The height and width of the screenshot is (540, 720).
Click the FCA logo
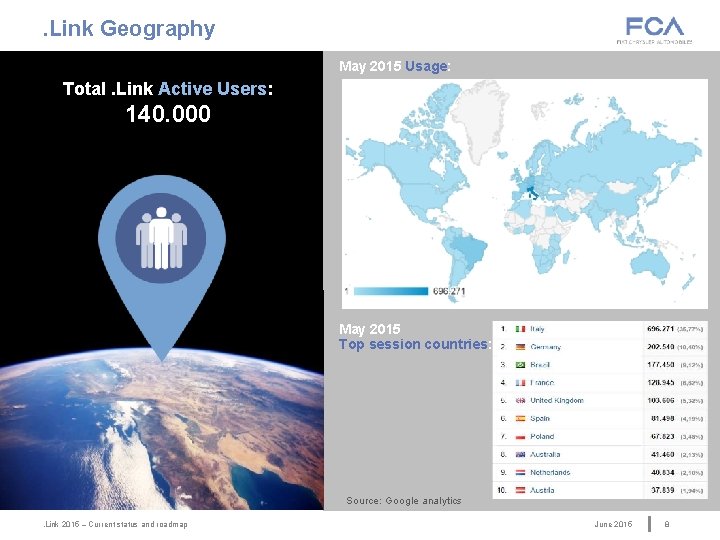tap(655, 30)
